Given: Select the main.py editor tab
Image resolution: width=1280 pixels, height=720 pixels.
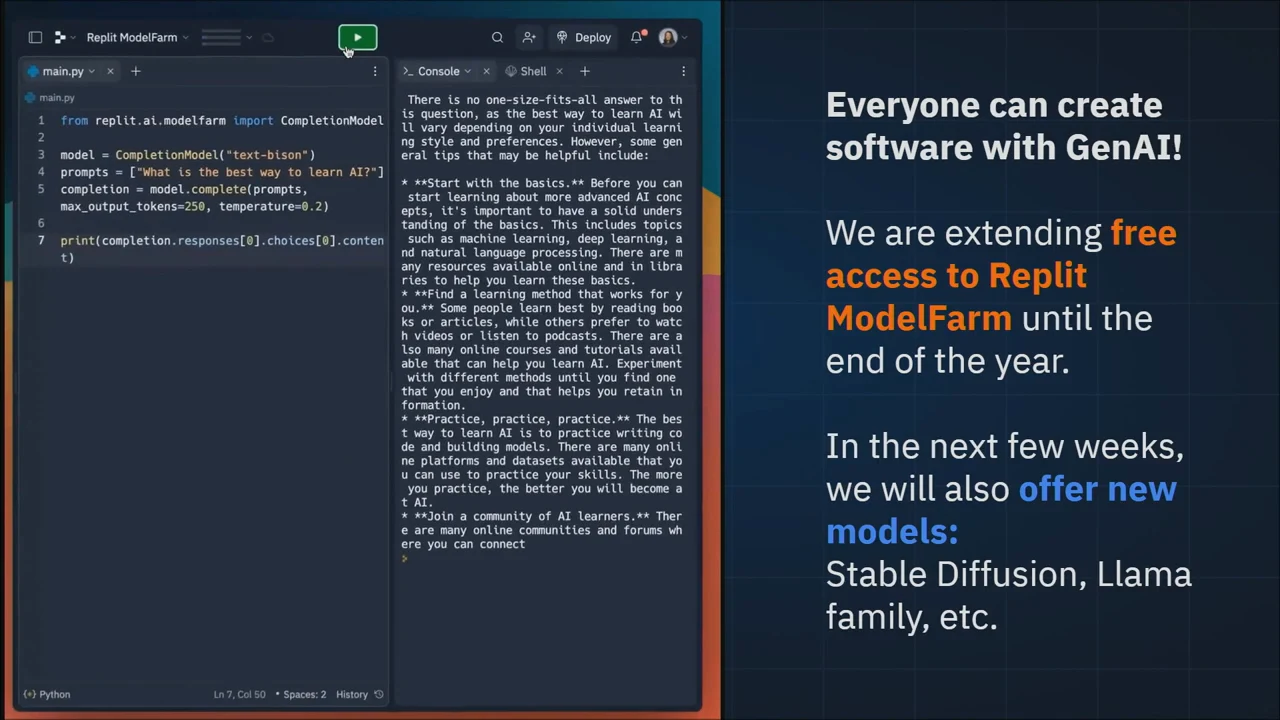Looking at the screenshot, I should click(x=62, y=71).
